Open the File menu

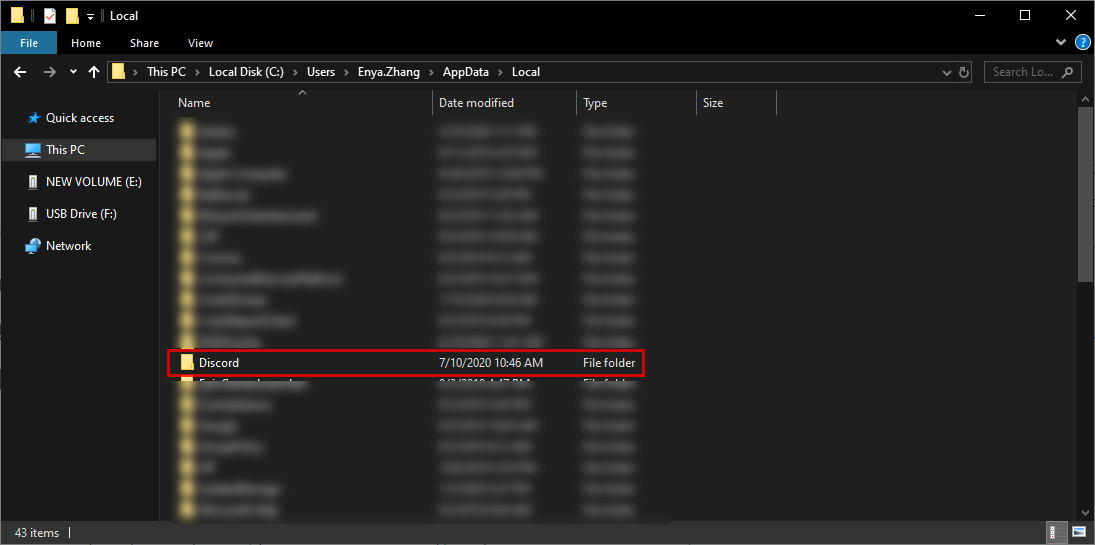29,43
